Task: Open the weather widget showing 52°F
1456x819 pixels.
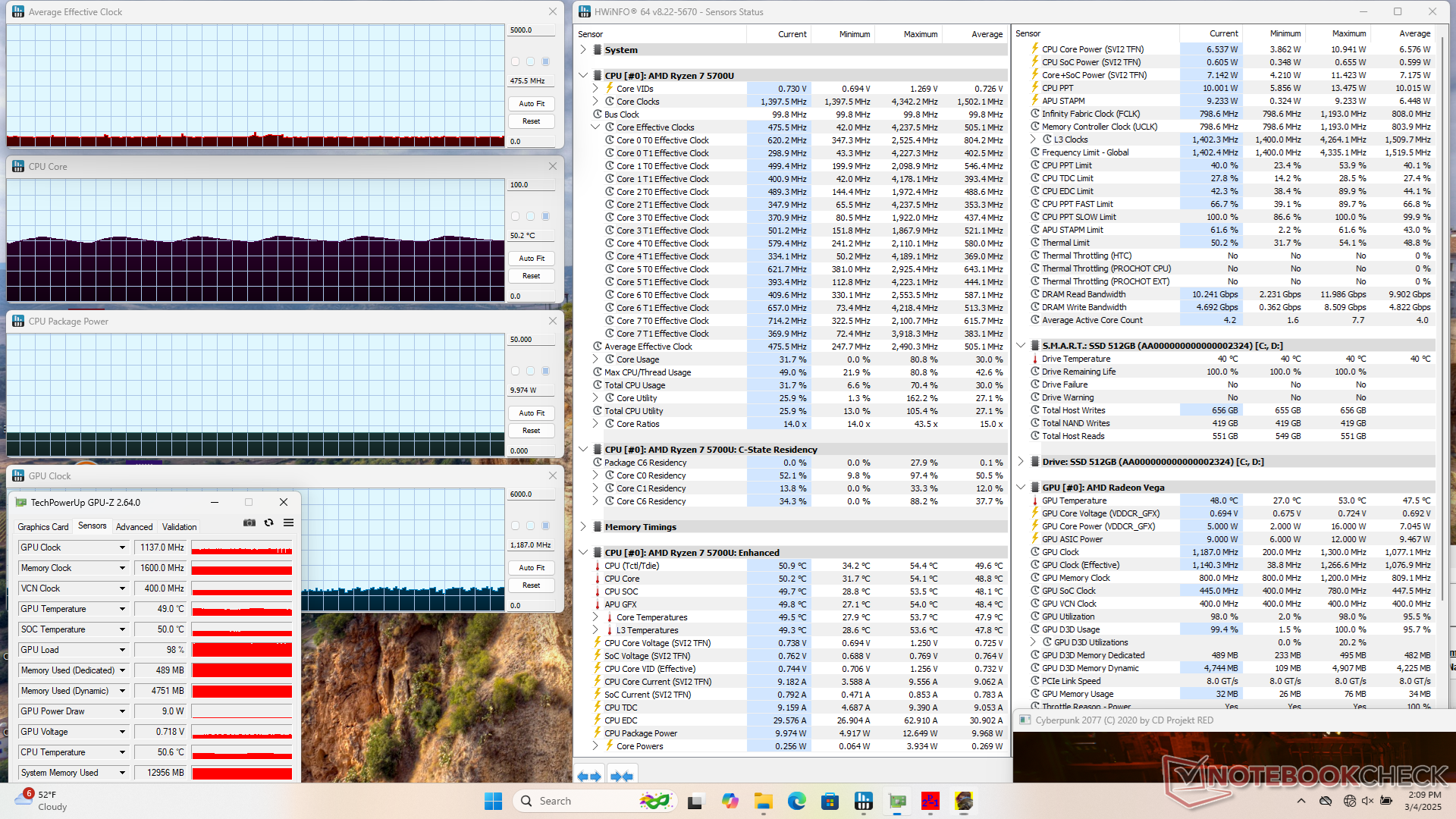Action: (42, 800)
